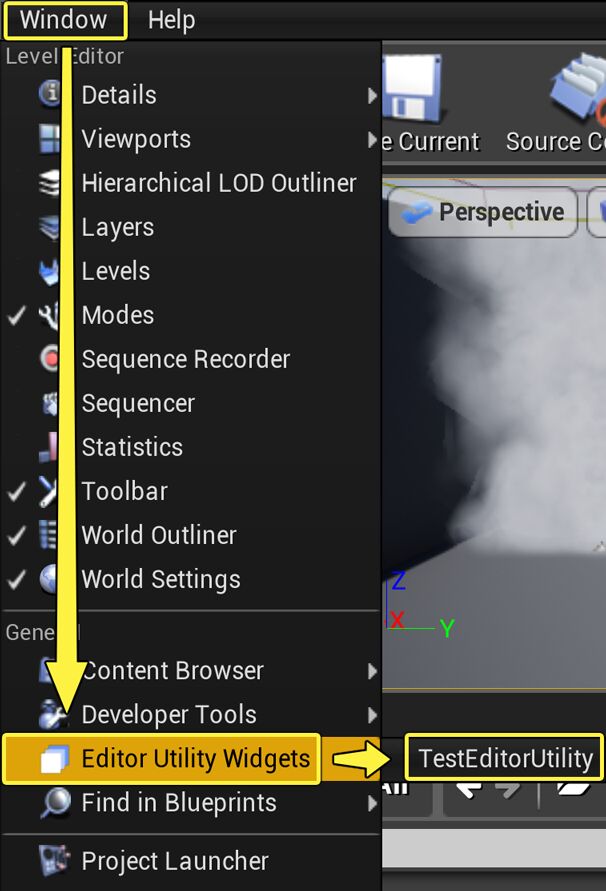Expand the Details submenu arrow
This screenshot has width=606, height=891.
[372, 95]
